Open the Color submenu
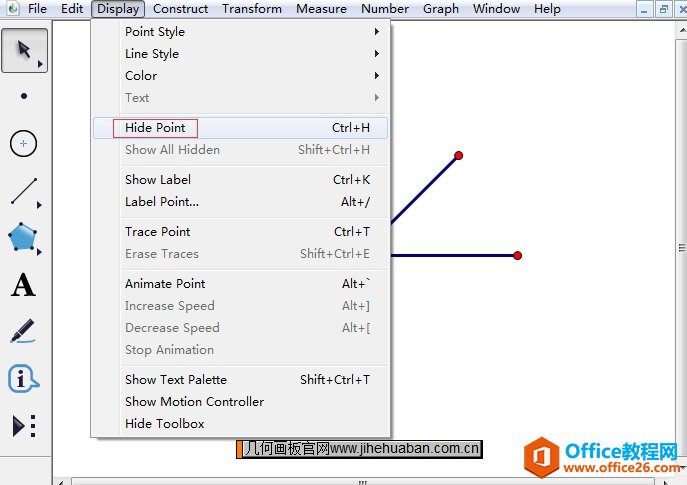This screenshot has height=485, width=687. [241, 75]
